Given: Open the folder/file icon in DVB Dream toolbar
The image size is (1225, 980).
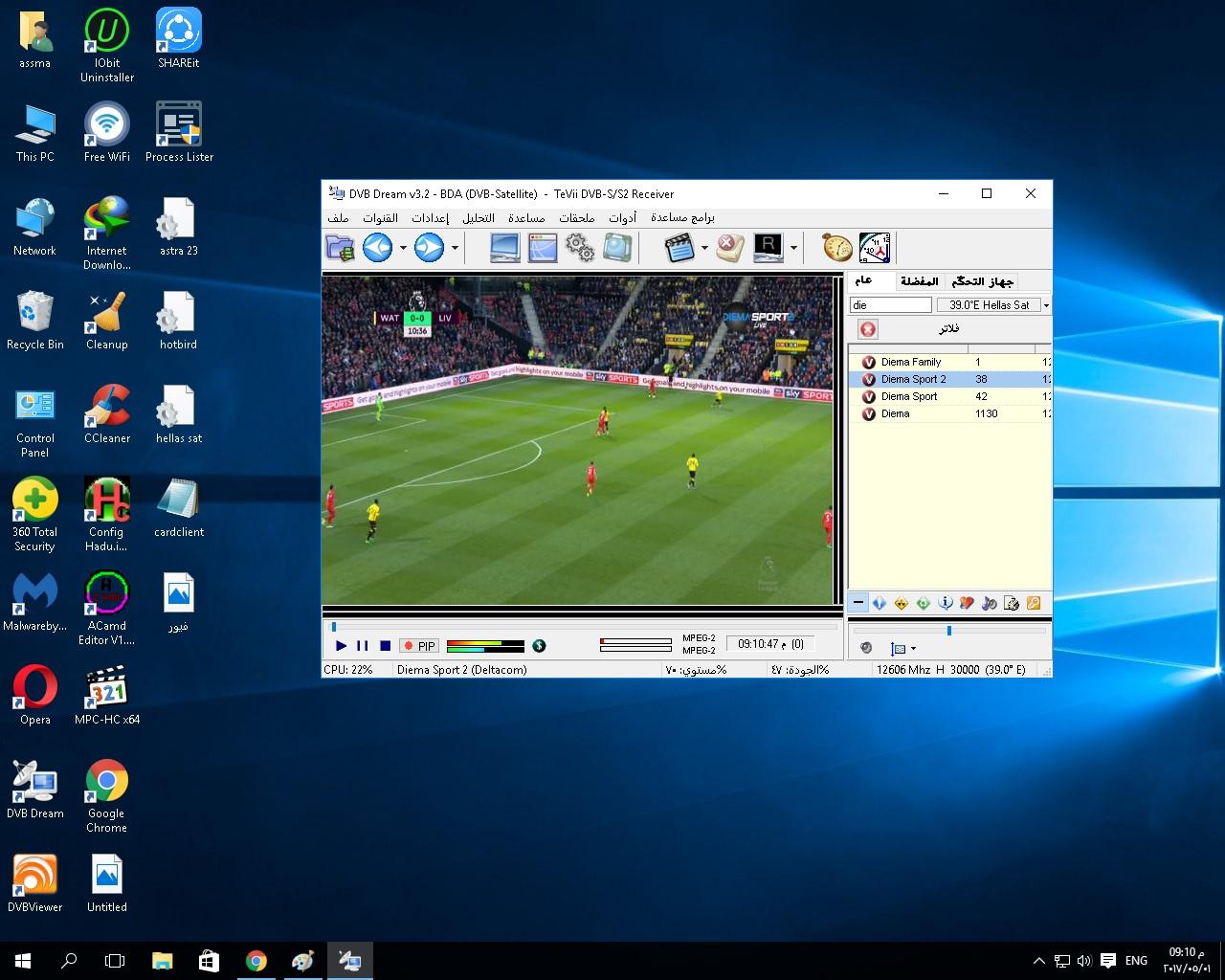Looking at the screenshot, I should (x=340, y=248).
